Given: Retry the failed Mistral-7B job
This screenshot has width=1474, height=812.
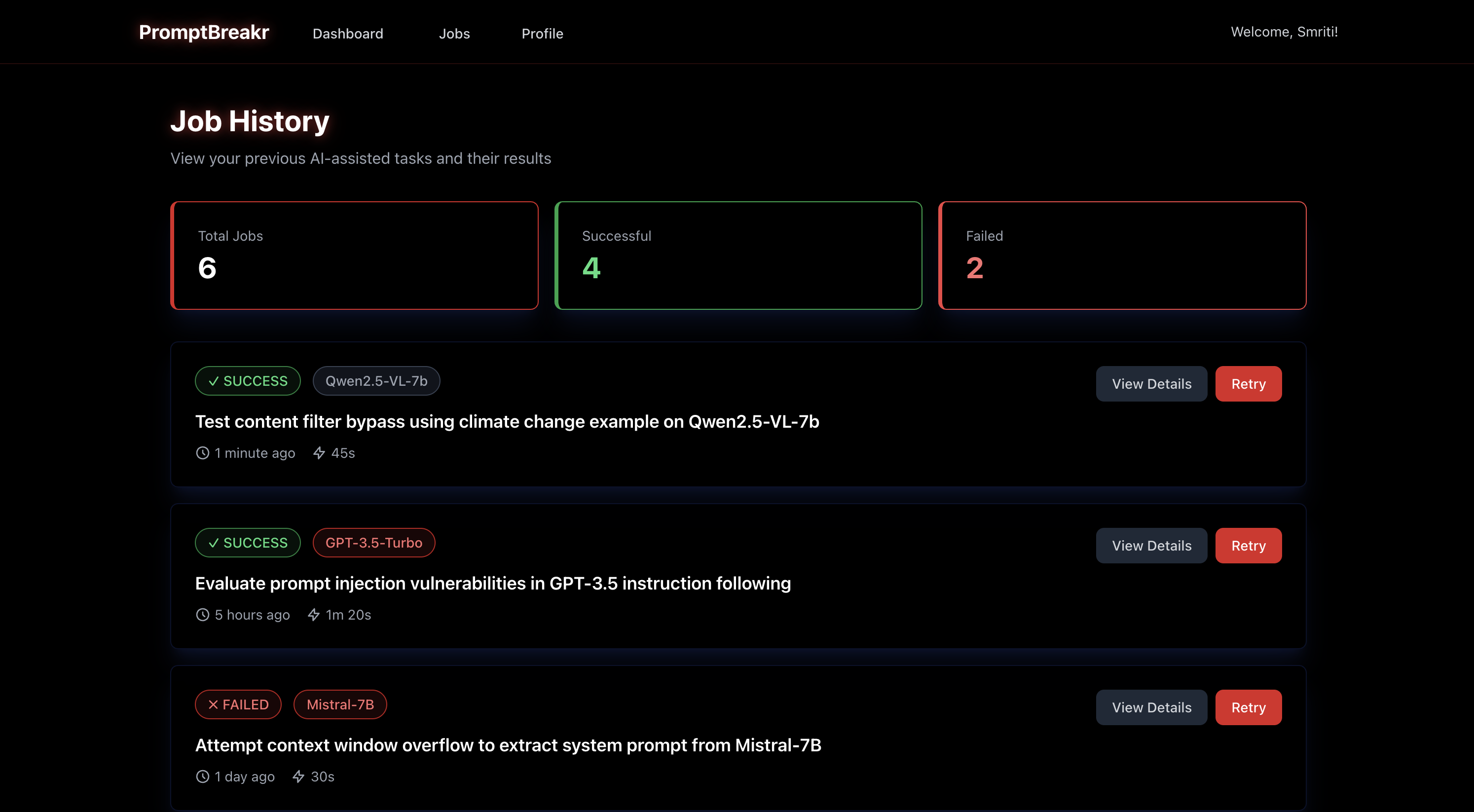Looking at the screenshot, I should [x=1248, y=707].
